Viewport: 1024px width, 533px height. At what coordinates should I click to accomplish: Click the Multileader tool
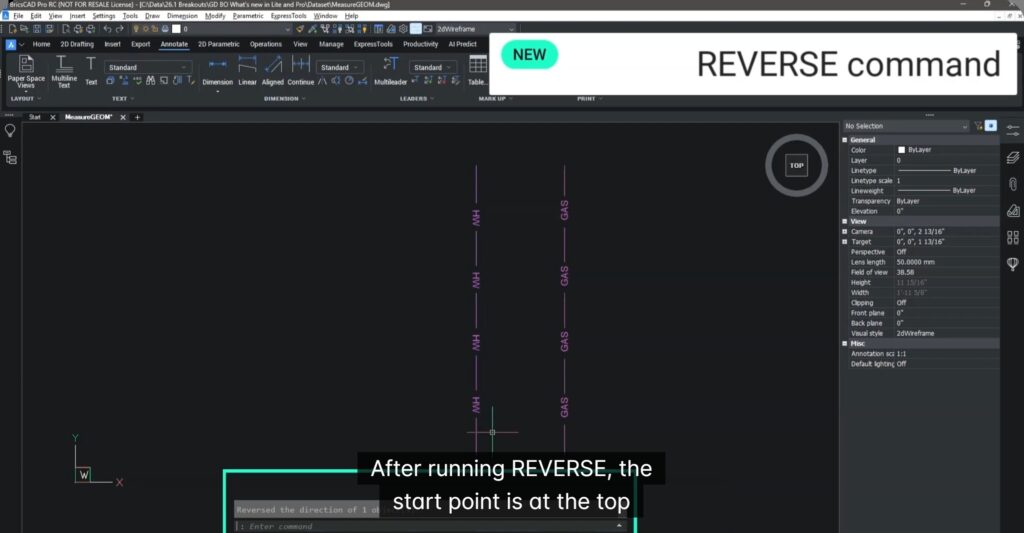click(390, 70)
